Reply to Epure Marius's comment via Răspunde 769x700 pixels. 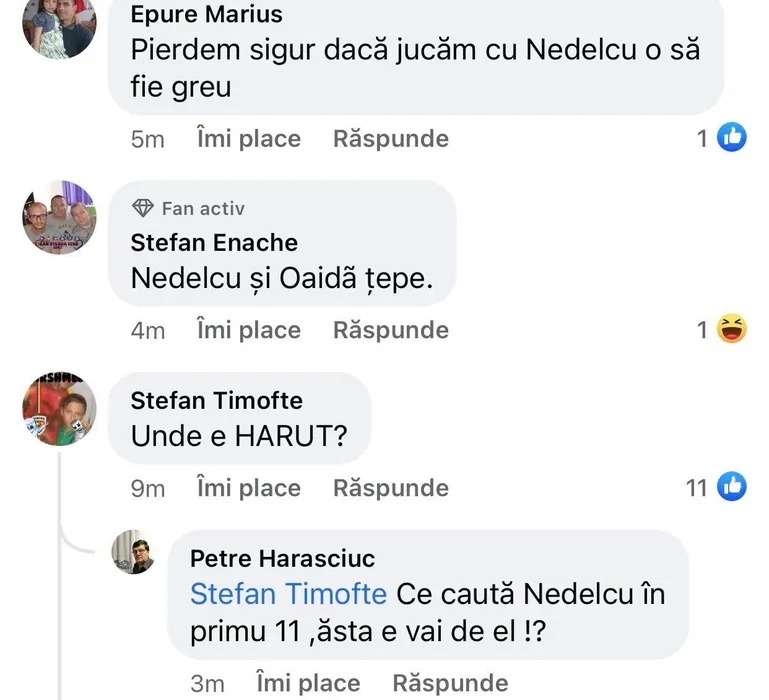(390, 138)
